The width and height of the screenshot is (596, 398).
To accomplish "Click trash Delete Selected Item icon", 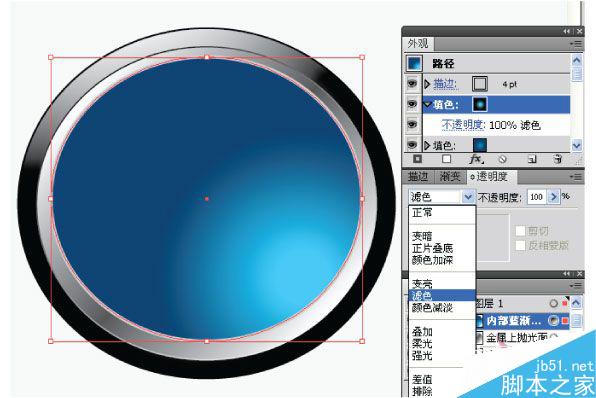I will (558, 159).
